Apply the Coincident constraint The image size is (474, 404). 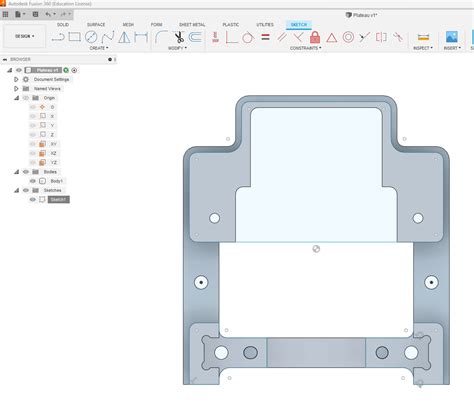(x=232, y=37)
